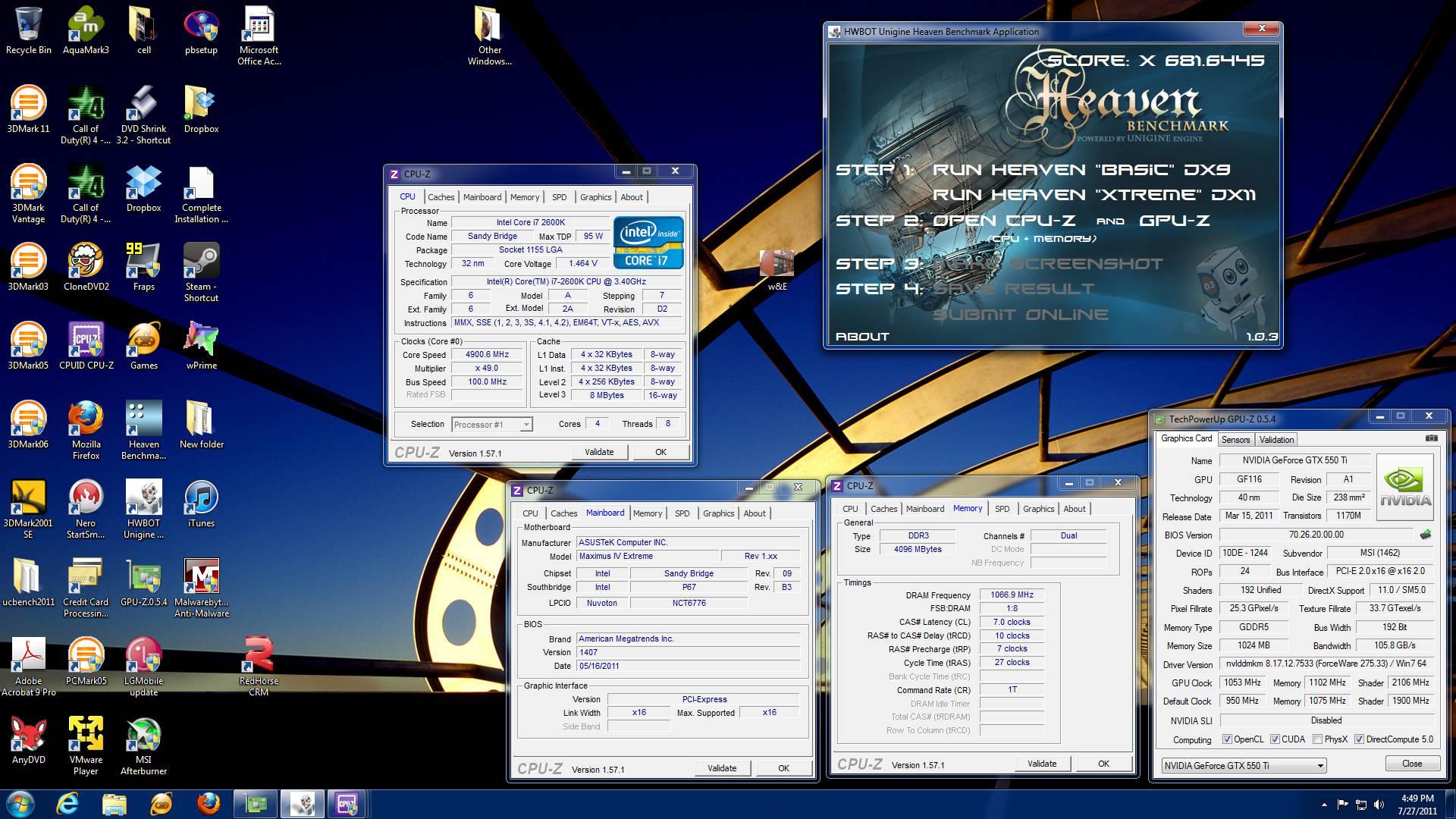The height and width of the screenshot is (819, 1456).
Task: Select MSI Afterburner desktop icon
Action: coord(143,746)
